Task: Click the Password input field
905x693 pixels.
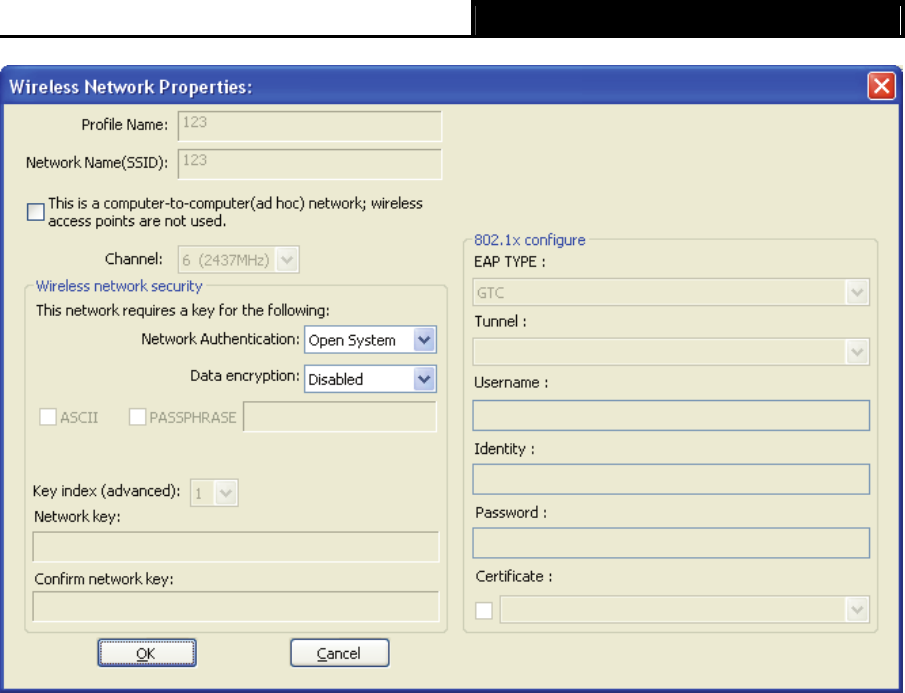Action: (x=671, y=543)
